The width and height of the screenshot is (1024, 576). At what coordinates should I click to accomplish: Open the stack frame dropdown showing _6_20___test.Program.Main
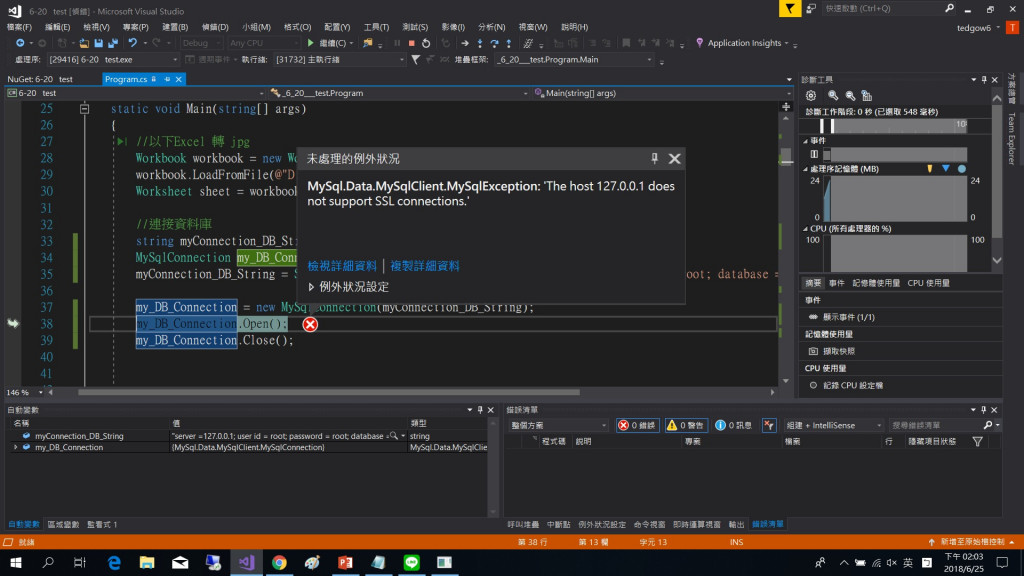tap(573, 59)
